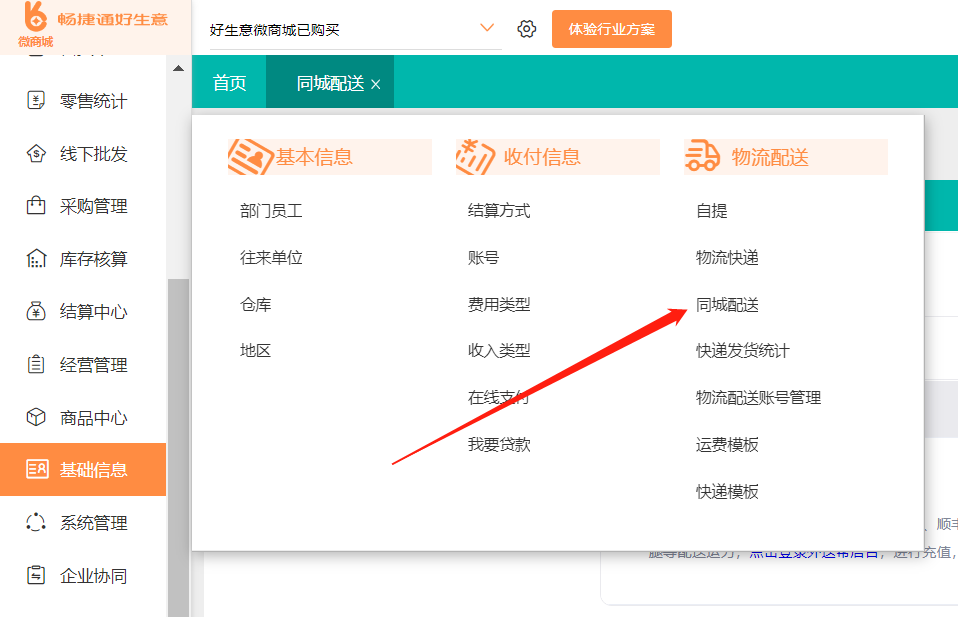Switch to the 首页 tab

pos(228,82)
